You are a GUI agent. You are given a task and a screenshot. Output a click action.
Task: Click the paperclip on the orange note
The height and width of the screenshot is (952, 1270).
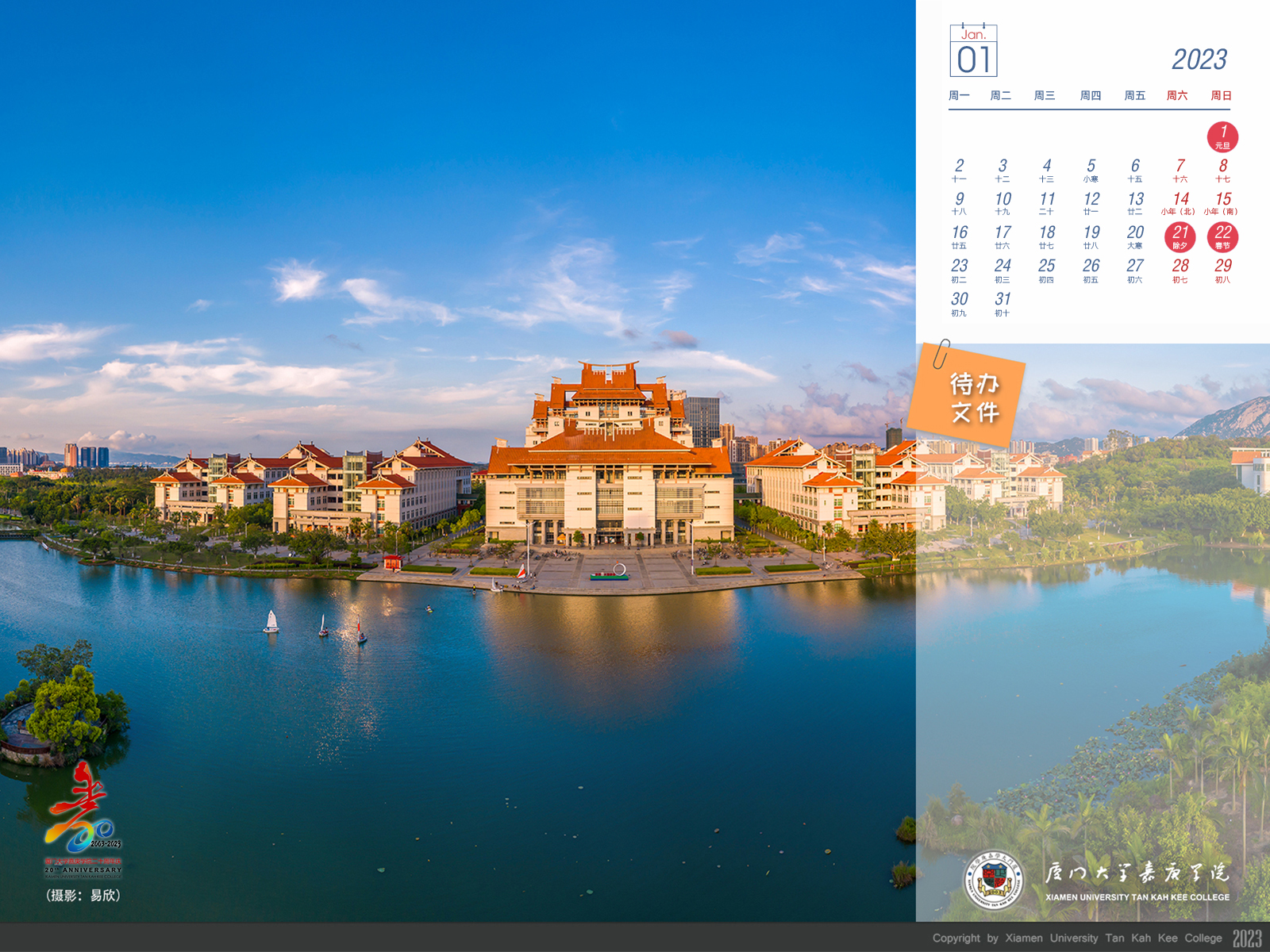(941, 354)
